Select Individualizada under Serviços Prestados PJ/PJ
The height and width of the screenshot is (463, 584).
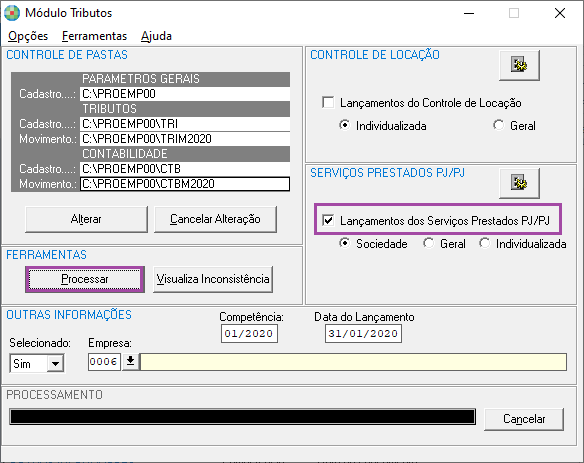click(485, 243)
